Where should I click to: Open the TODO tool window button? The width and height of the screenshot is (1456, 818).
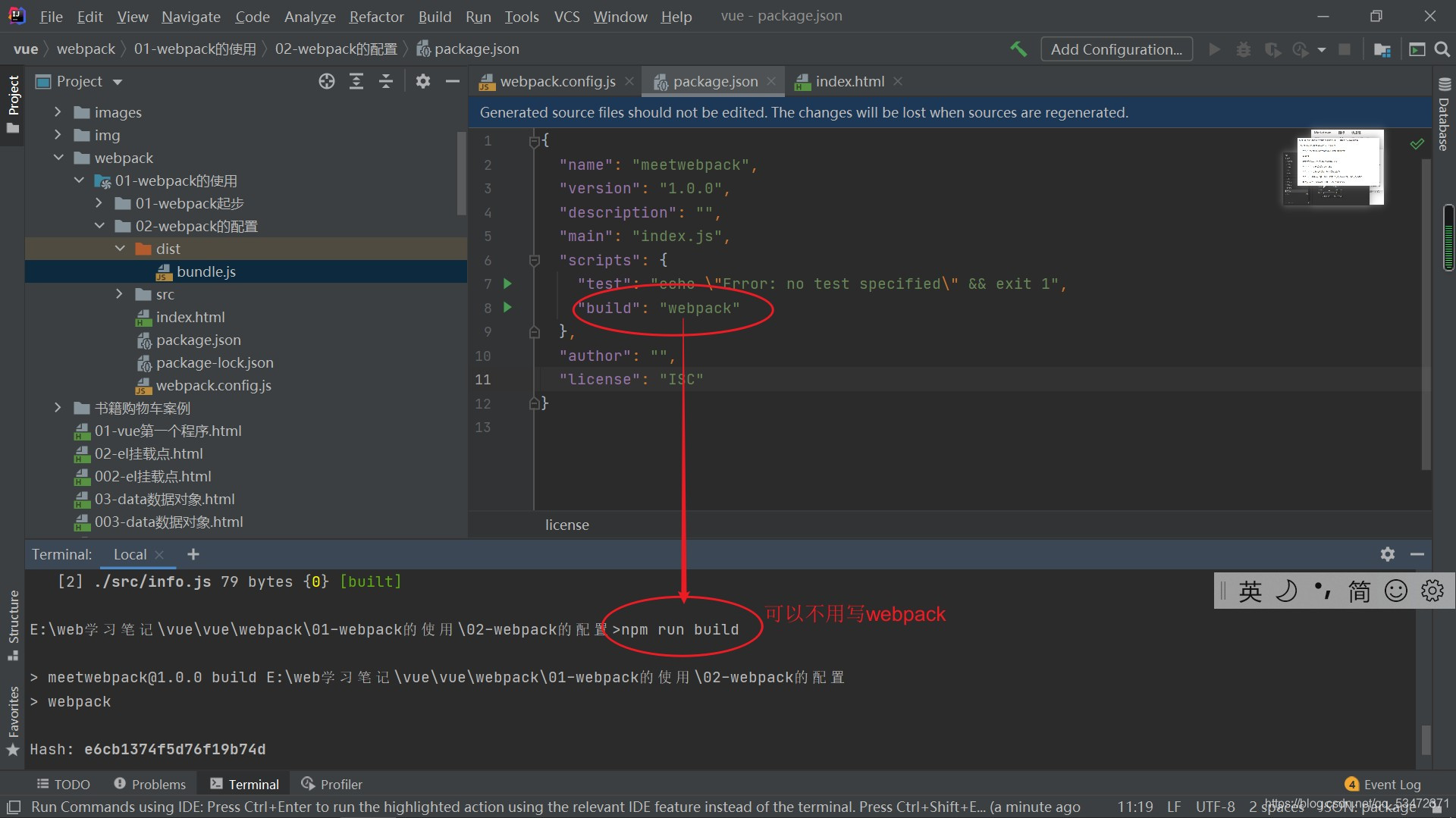point(64,785)
